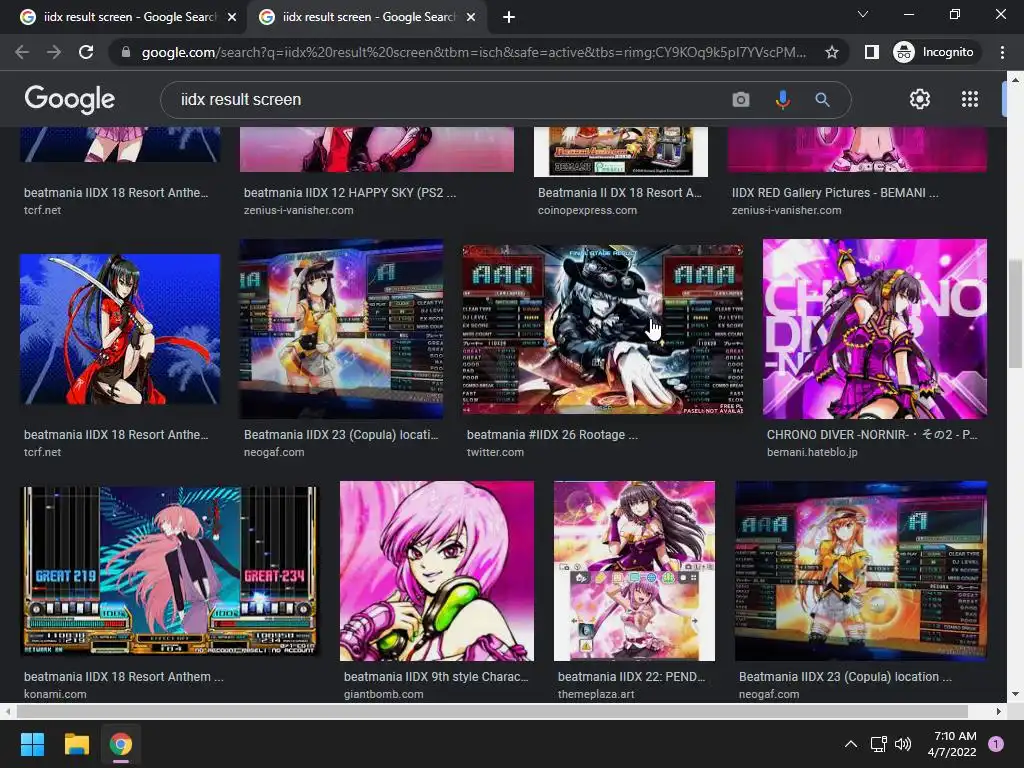Viewport: 1024px width, 768px height.
Task: Open Google quick settings gear
Action: [920, 99]
